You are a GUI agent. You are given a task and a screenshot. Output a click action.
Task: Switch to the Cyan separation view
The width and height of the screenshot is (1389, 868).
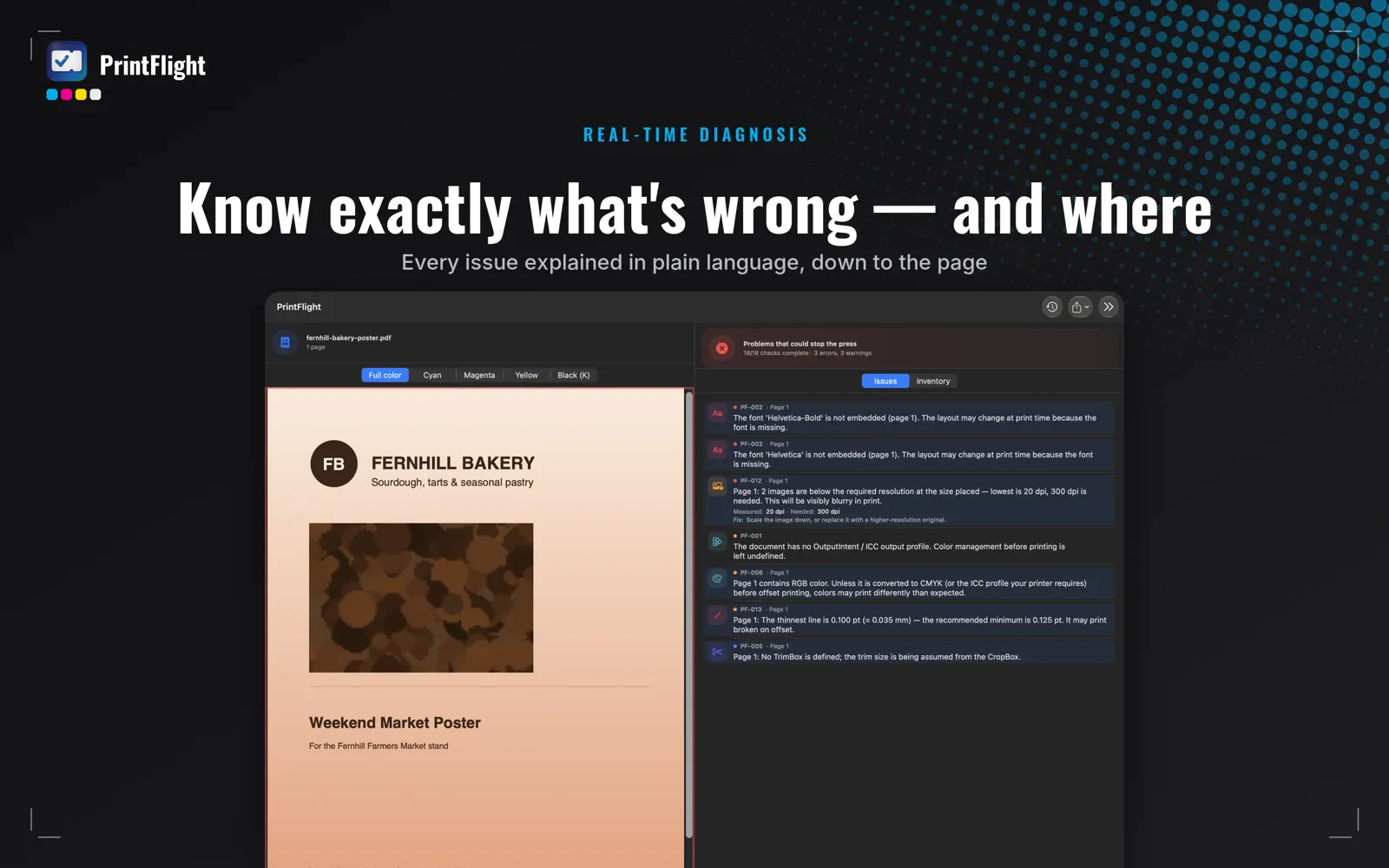click(x=432, y=375)
